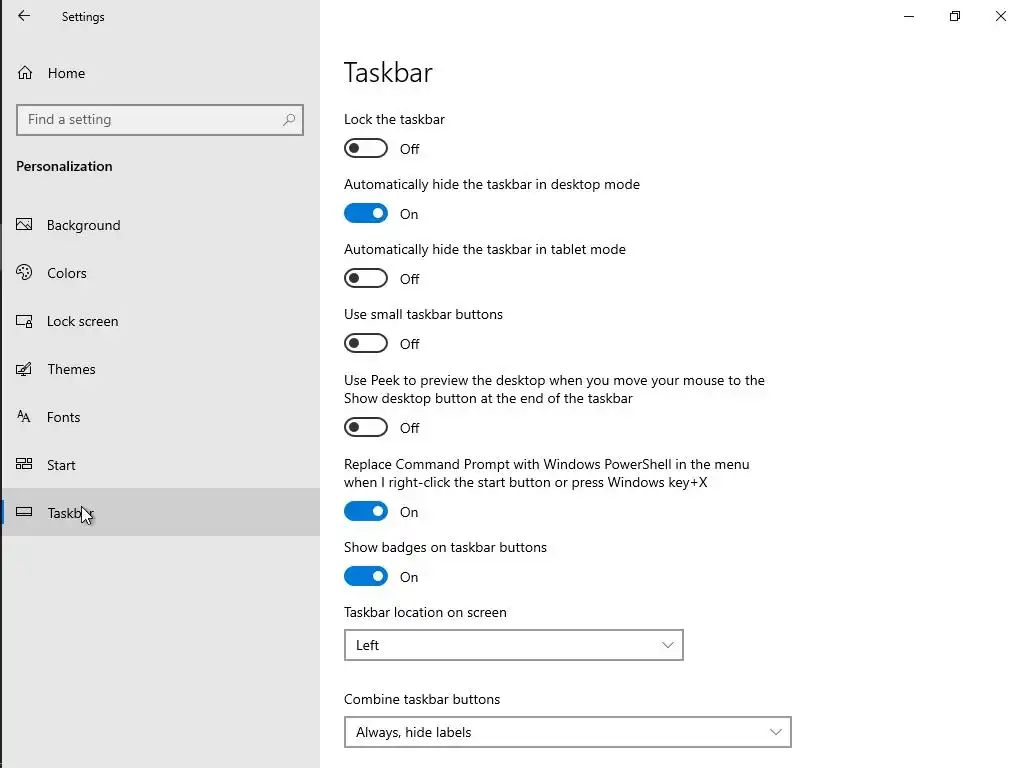Select the Lock screen monitor icon
The width and height of the screenshot is (1024, 768).
coord(25,321)
